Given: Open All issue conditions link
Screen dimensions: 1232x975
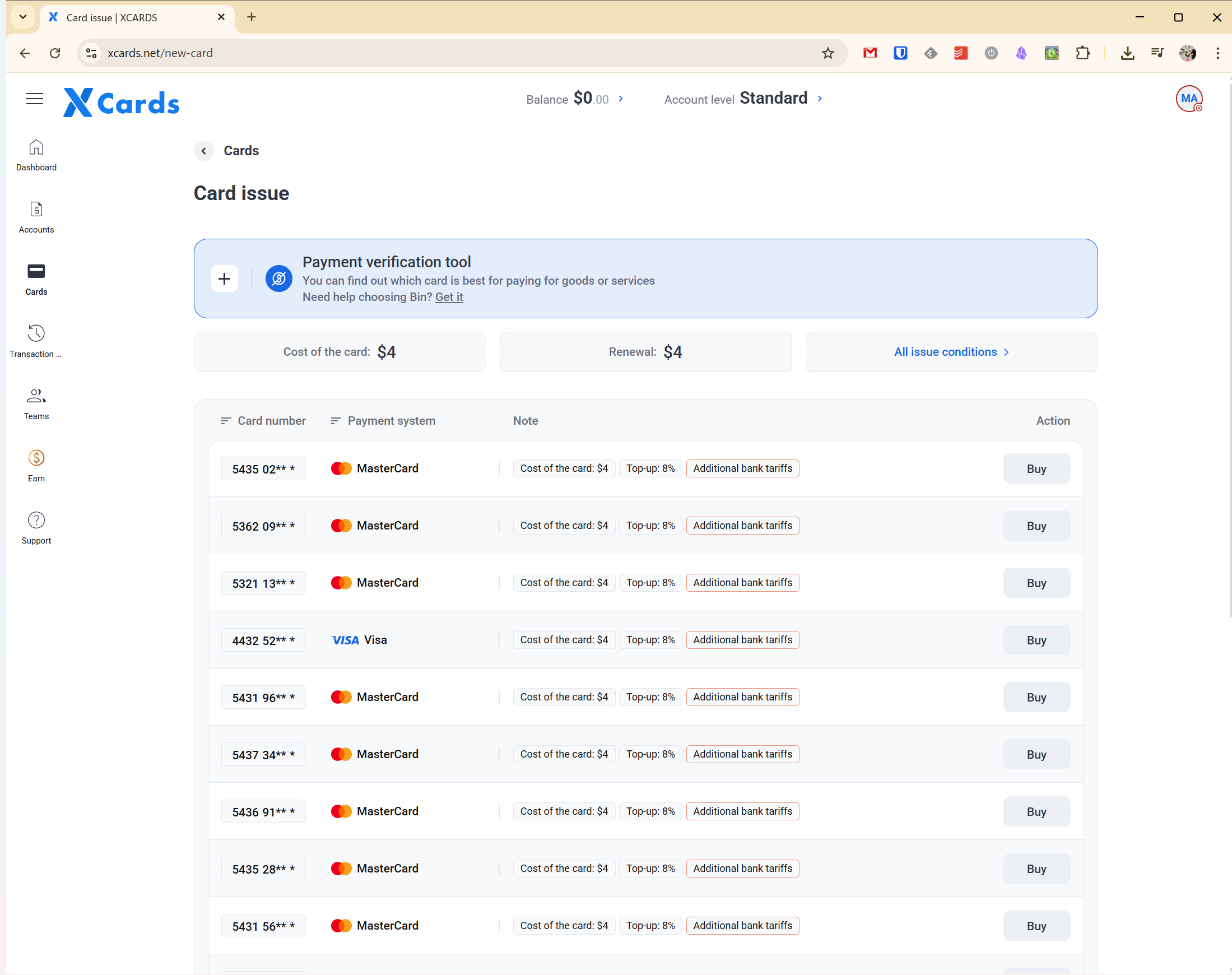Looking at the screenshot, I should (951, 352).
